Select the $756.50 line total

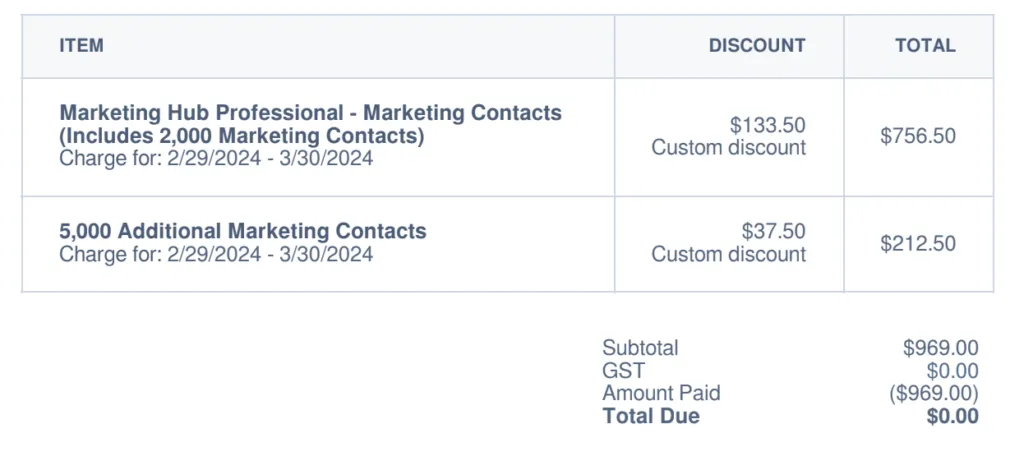click(917, 136)
